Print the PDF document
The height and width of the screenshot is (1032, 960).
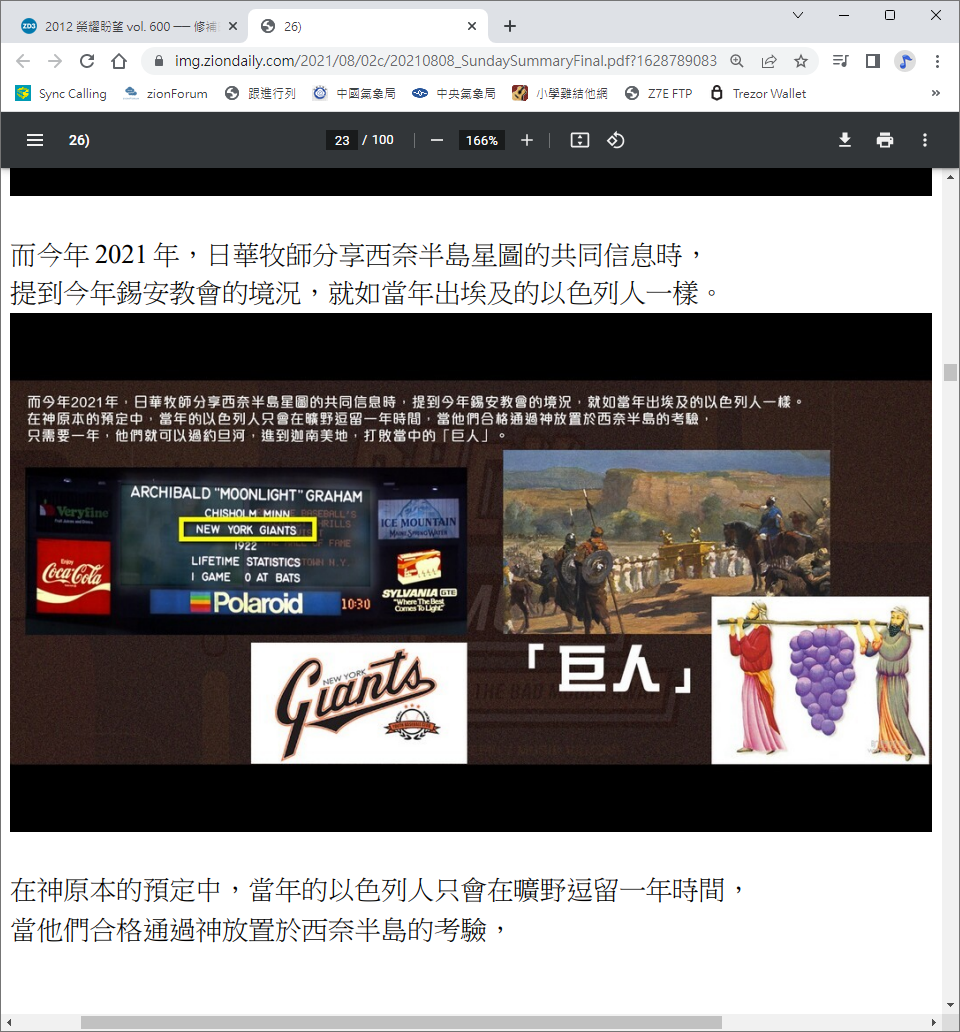click(885, 140)
